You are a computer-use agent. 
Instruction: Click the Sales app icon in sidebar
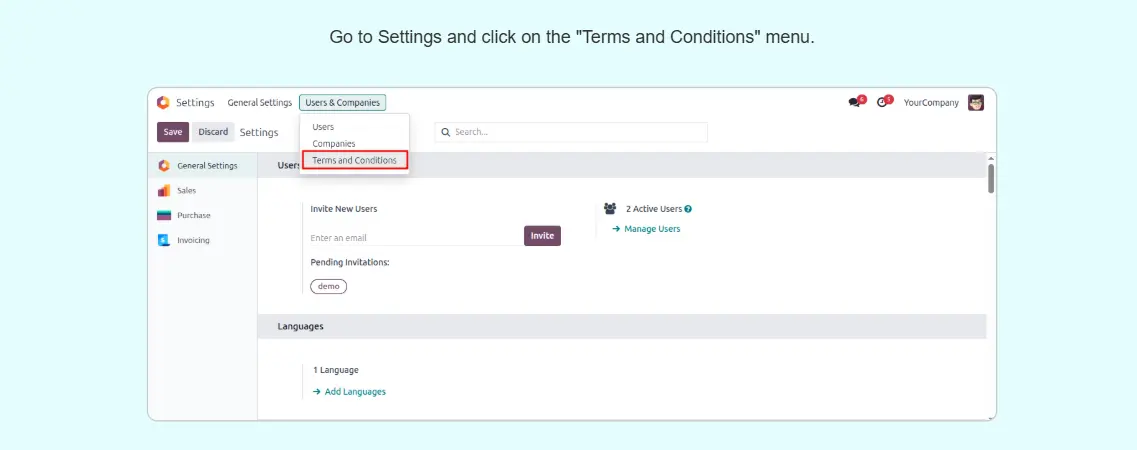click(164, 190)
